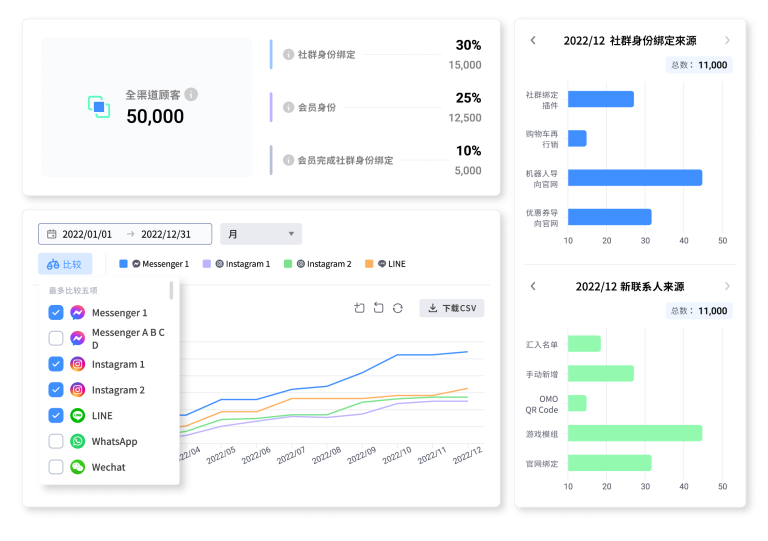The height and width of the screenshot is (541, 768).
Task: Click the 优惠券导向官网 blue bar
Action: point(610,217)
